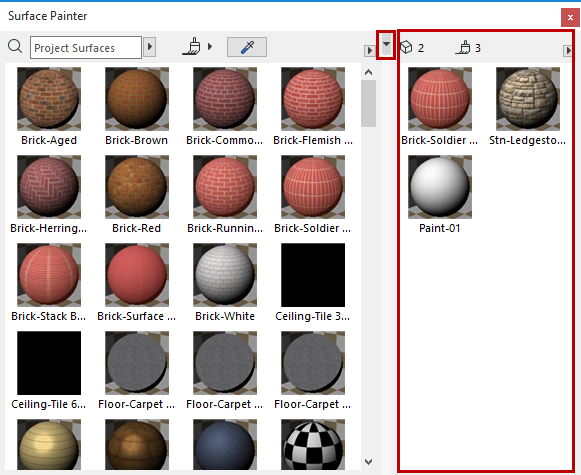The height and width of the screenshot is (475, 581).
Task: Click the Paint-01 label text
Action: coord(440,228)
